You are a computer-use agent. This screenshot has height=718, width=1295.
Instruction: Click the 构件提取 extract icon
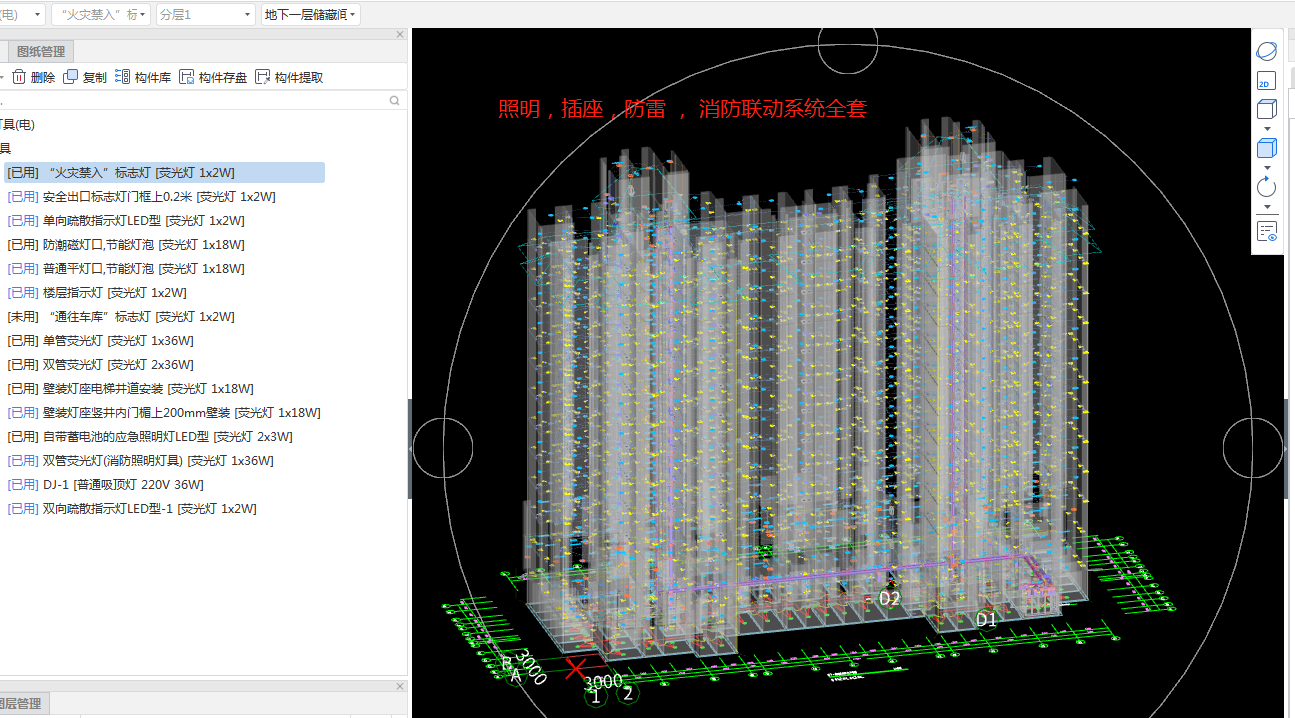(x=262, y=77)
